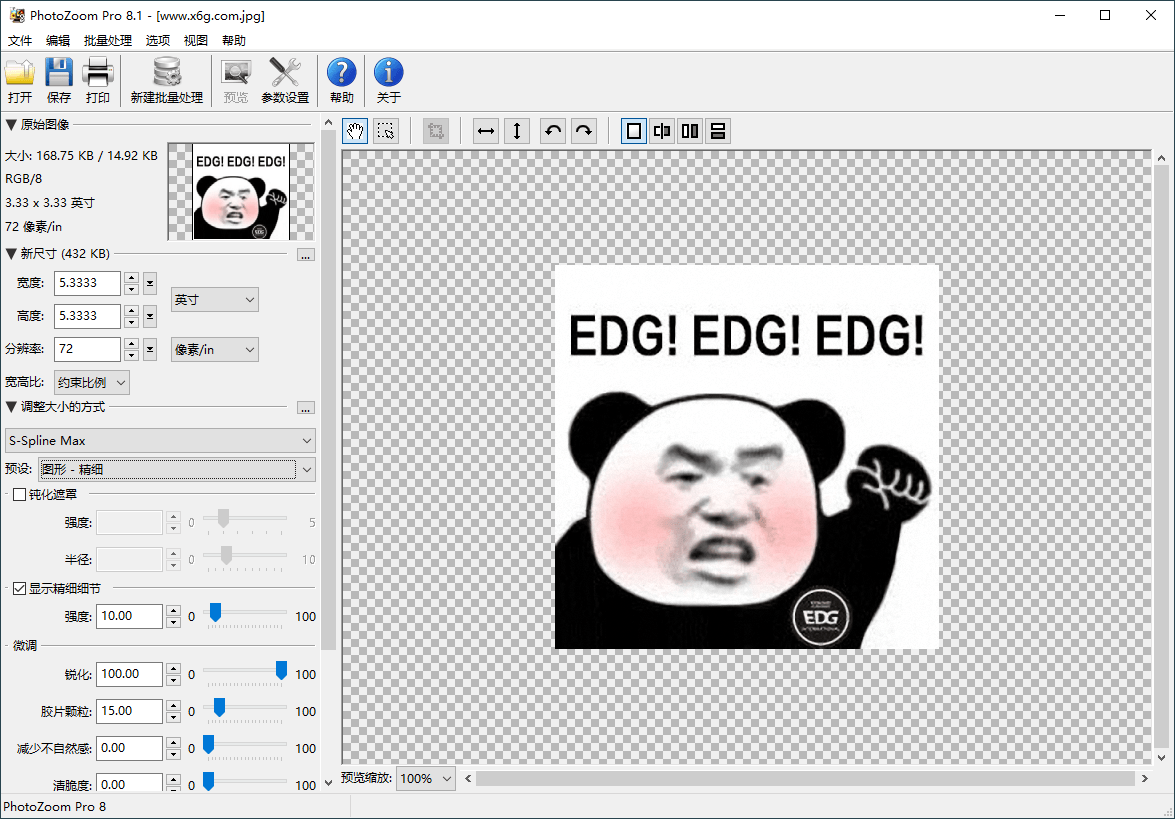Image resolution: width=1175 pixels, height=819 pixels.
Task: Select the hand pan tool
Action: pos(354,131)
